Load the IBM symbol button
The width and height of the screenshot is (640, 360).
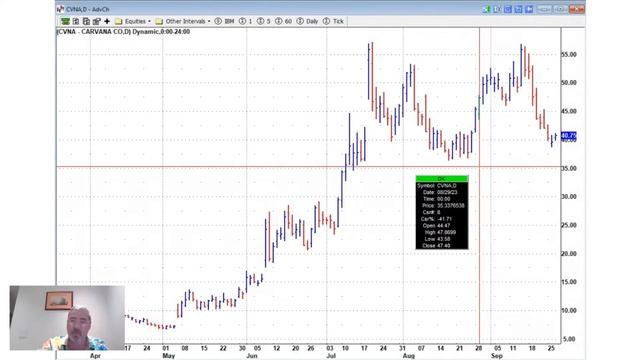tap(224, 21)
